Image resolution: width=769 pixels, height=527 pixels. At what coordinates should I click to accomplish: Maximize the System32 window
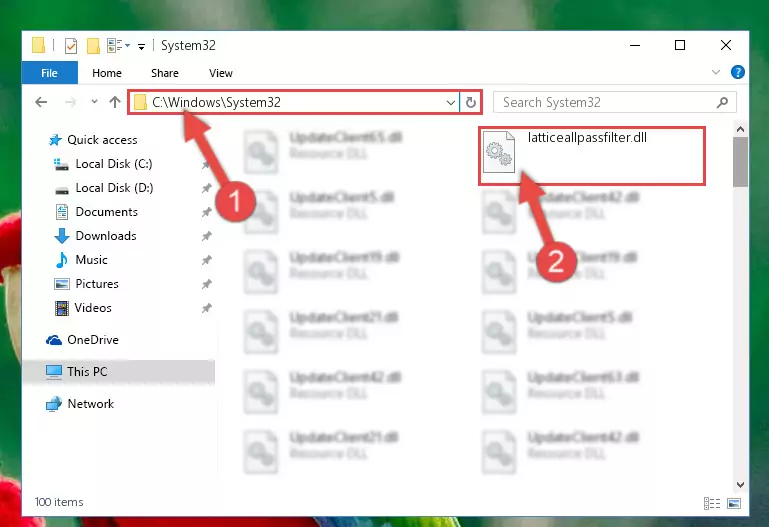(680, 45)
